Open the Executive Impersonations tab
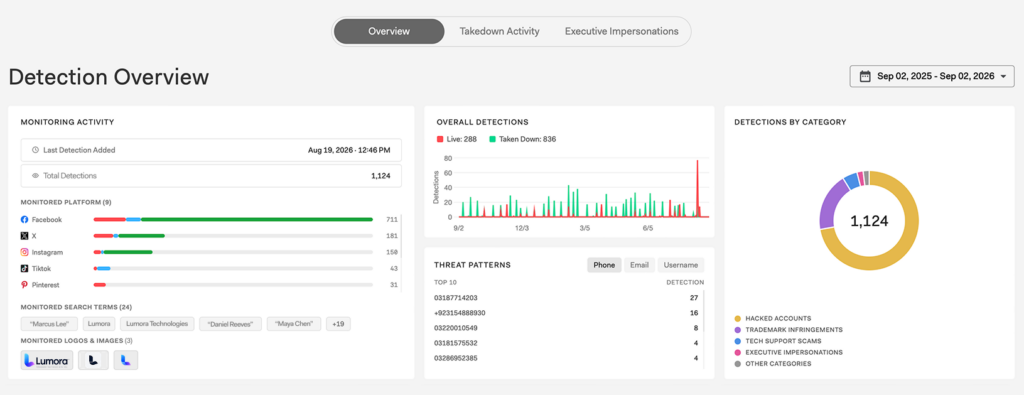Viewport: 1024px width, 395px height. pos(621,31)
